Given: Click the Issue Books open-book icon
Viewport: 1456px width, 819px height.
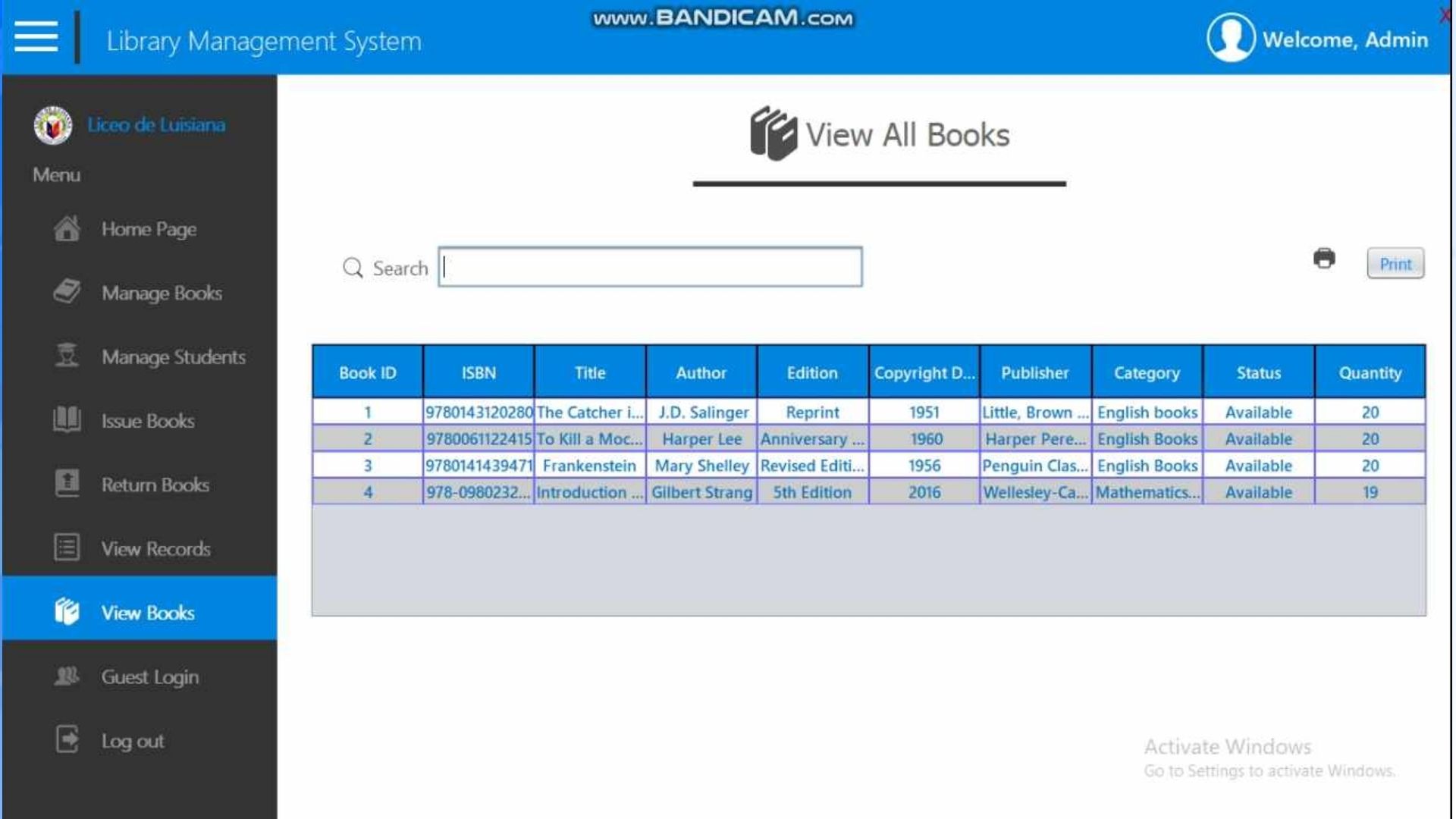Looking at the screenshot, I should pyautogui.click(x=67, y=420).
